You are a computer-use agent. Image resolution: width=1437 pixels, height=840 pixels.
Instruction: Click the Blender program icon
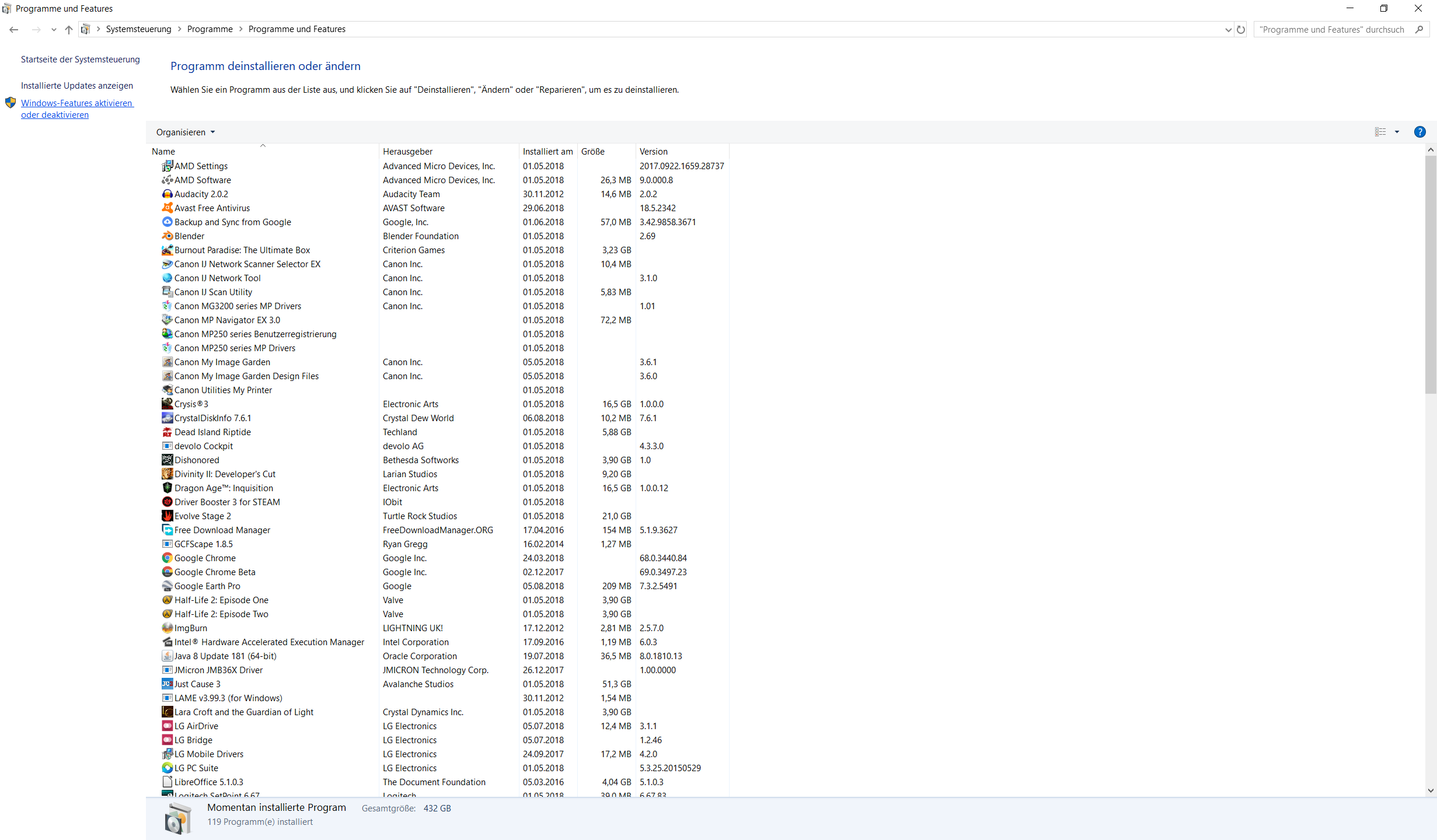(167, 236)
